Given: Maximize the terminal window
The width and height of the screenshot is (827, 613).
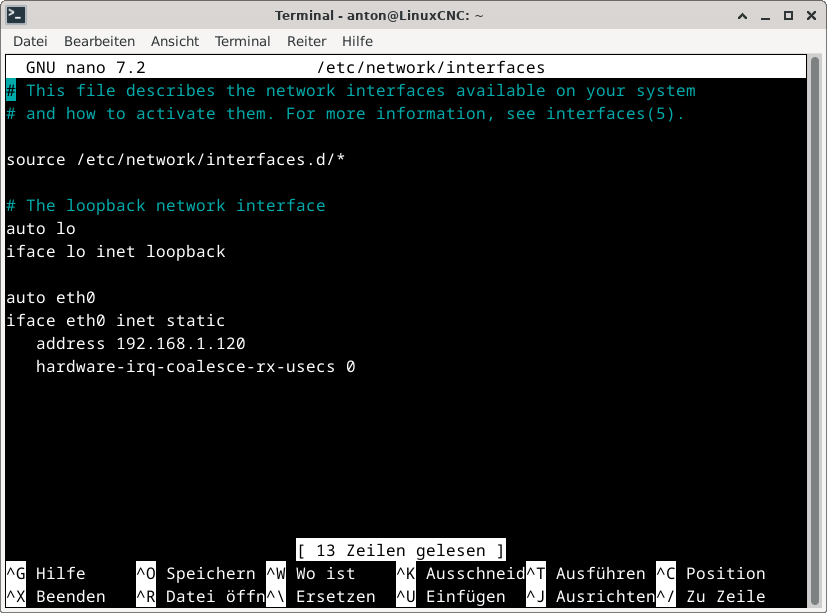Looking at the screenshot, I should pos(788,16).
